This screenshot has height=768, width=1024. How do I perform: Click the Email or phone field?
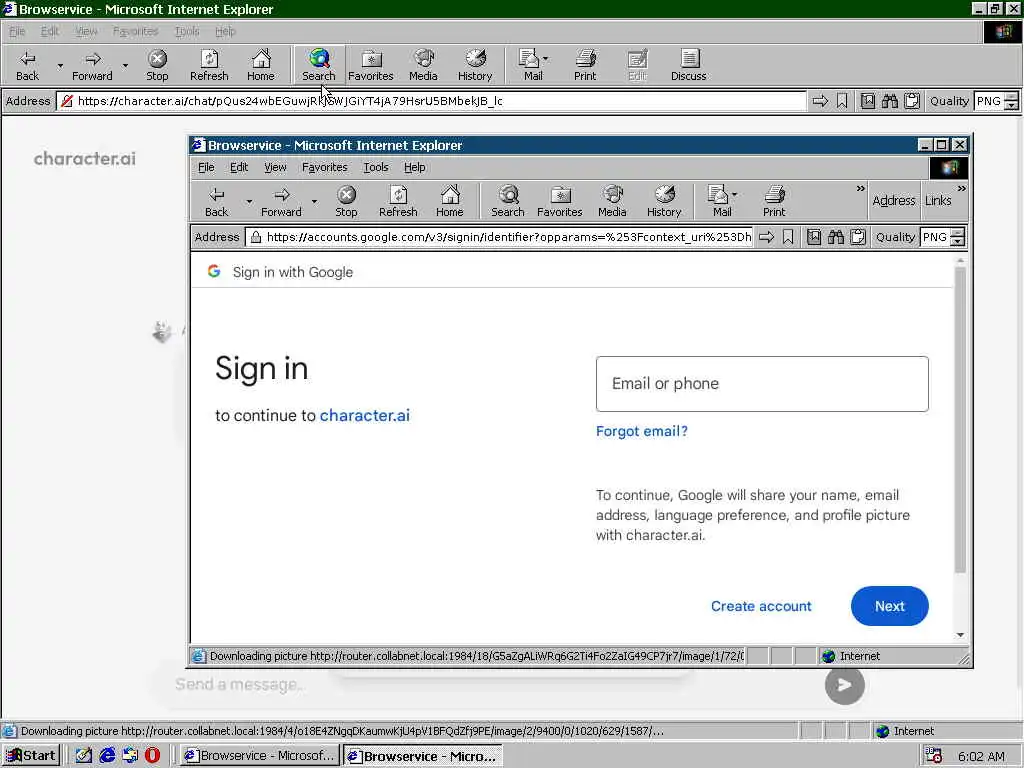click(762, 384)
